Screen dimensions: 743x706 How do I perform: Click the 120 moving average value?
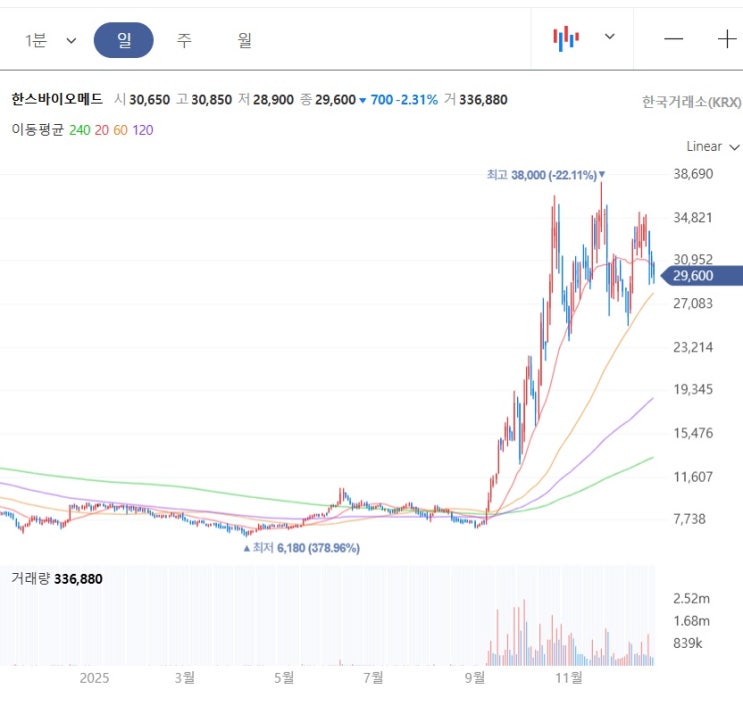[x=143, y=130]
